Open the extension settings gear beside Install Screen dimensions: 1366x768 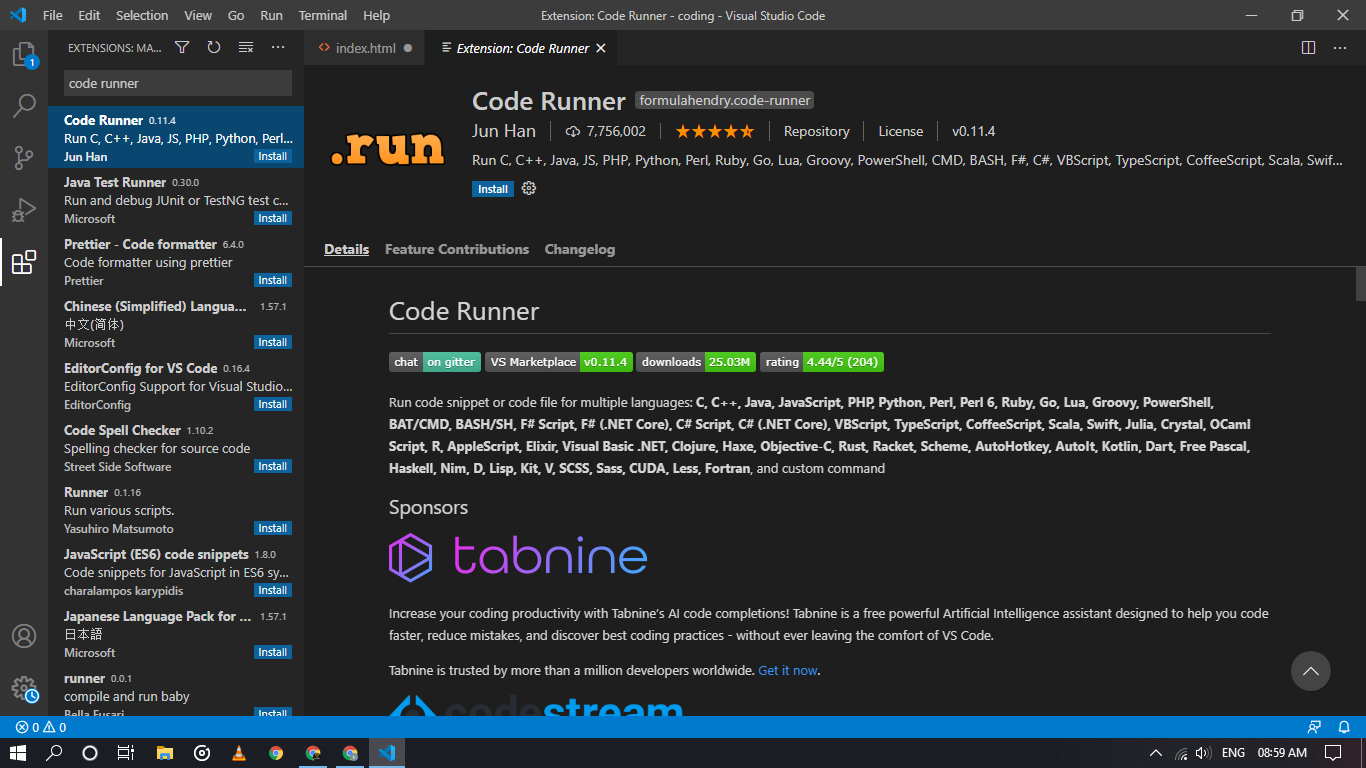pos(528,188)
